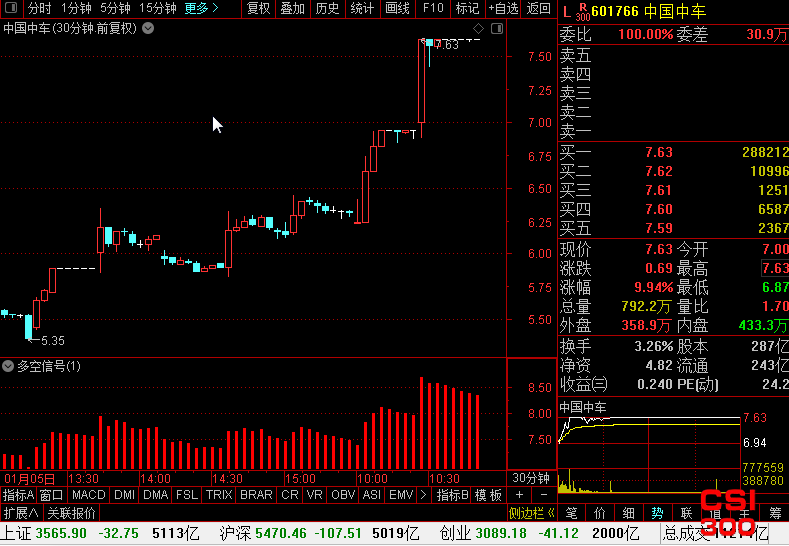The height and width of the screenshot is (546, 789).
Task: Switch indicator to MACD
Action: click(x=89, y=495)
